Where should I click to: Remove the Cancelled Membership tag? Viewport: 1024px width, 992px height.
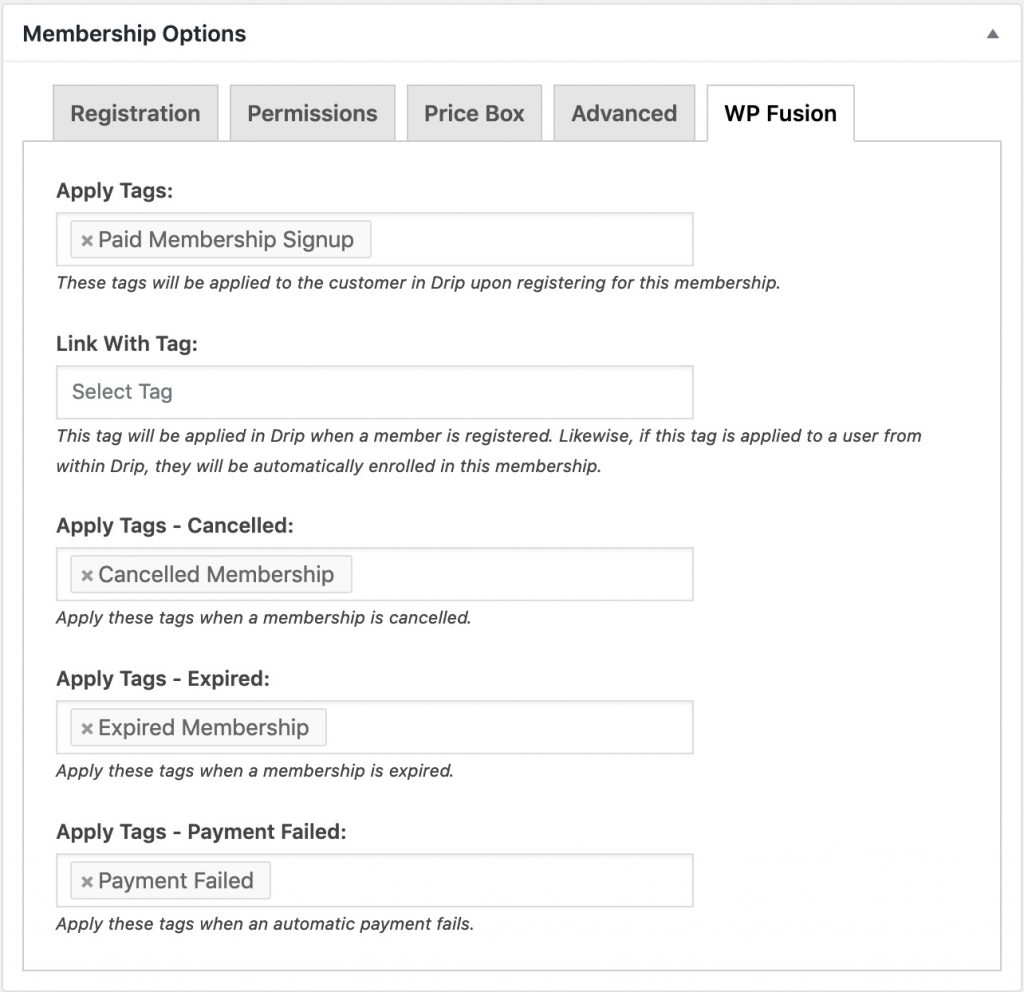point(86,575)
